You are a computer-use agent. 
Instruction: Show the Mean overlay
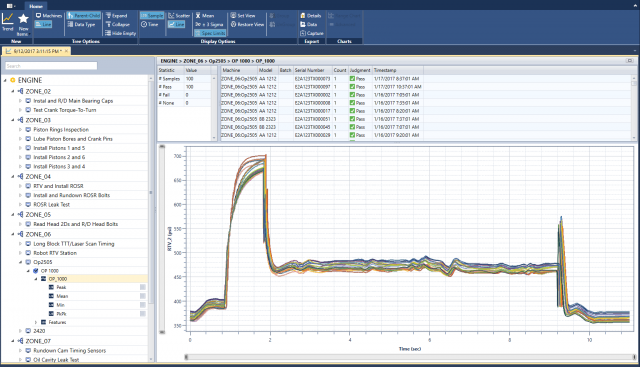[x=204, y=16]
